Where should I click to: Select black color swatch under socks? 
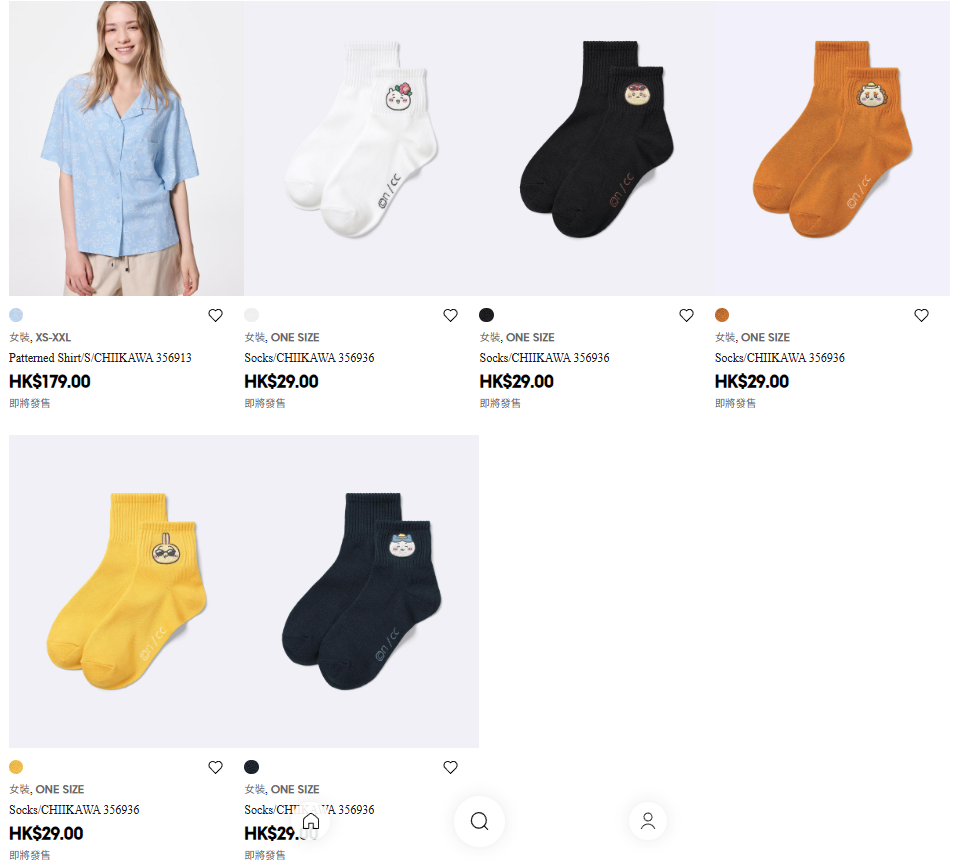[486, 315]
